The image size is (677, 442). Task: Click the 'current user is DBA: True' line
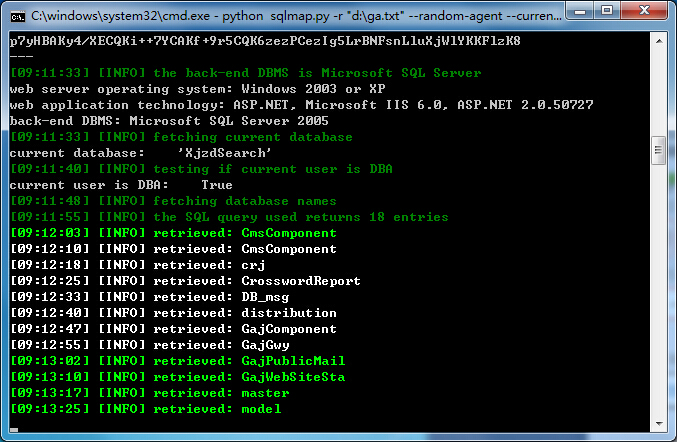[121, 185]
